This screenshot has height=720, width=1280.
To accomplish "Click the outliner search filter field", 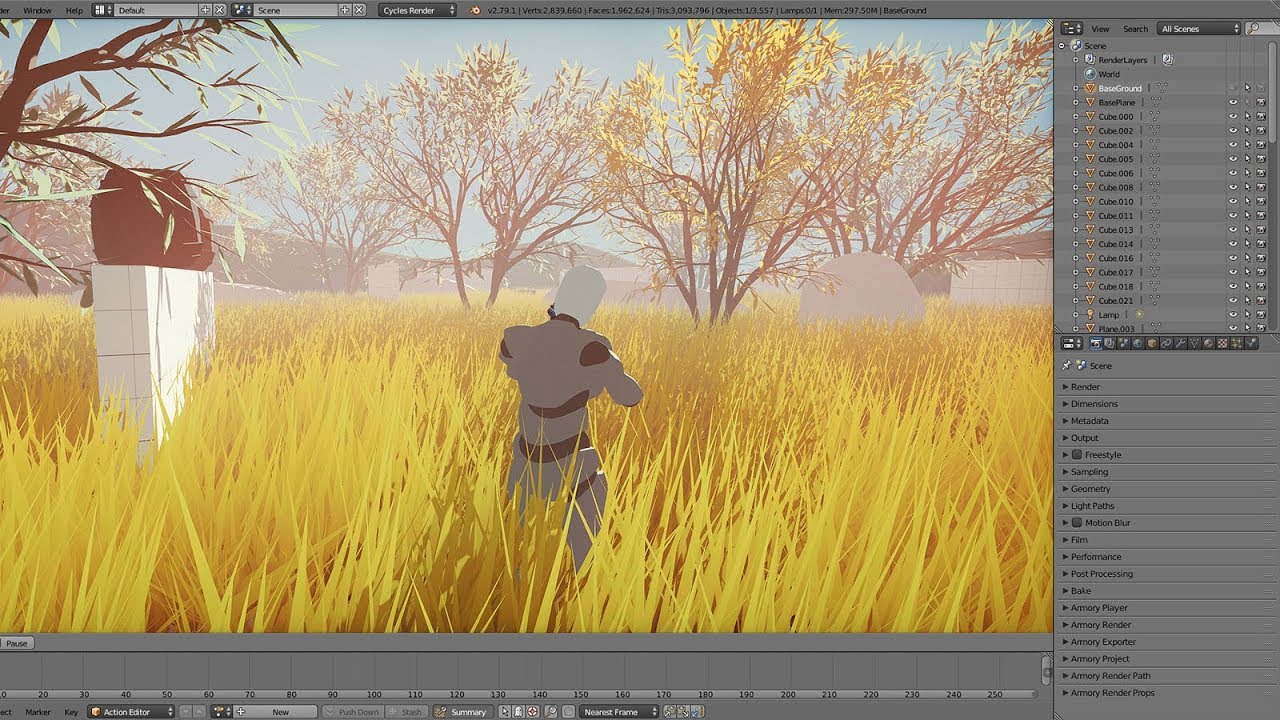I will pyautogui.click(x=1262, y=29).
